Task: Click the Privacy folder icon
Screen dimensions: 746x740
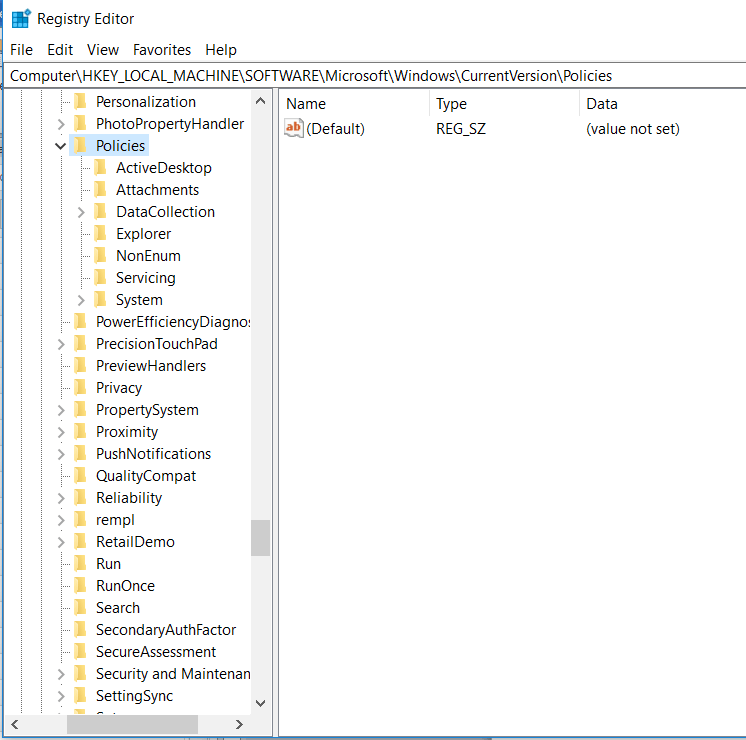Action: (x=80, y=387)
